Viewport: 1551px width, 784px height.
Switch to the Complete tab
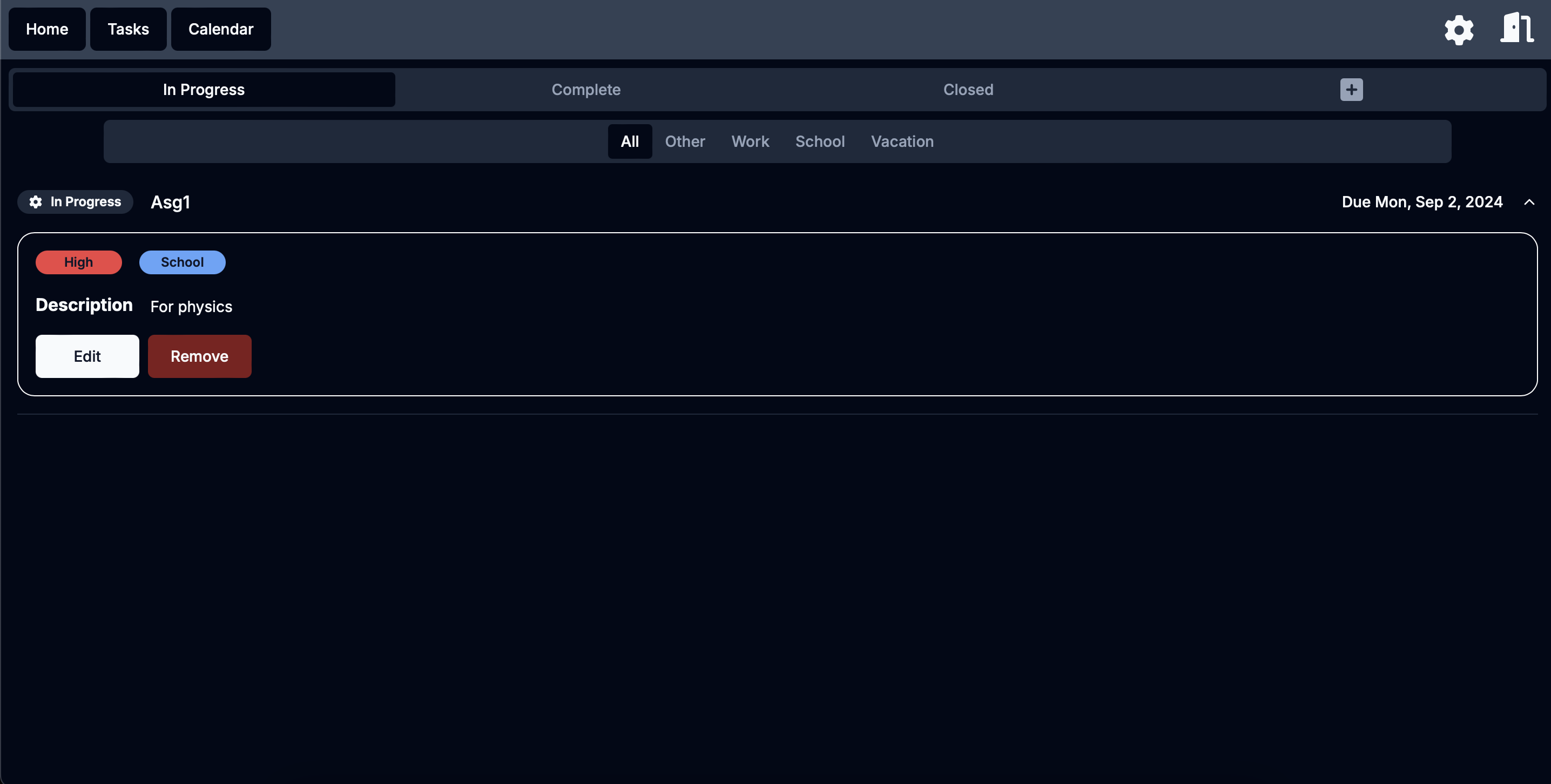[585, 90]
